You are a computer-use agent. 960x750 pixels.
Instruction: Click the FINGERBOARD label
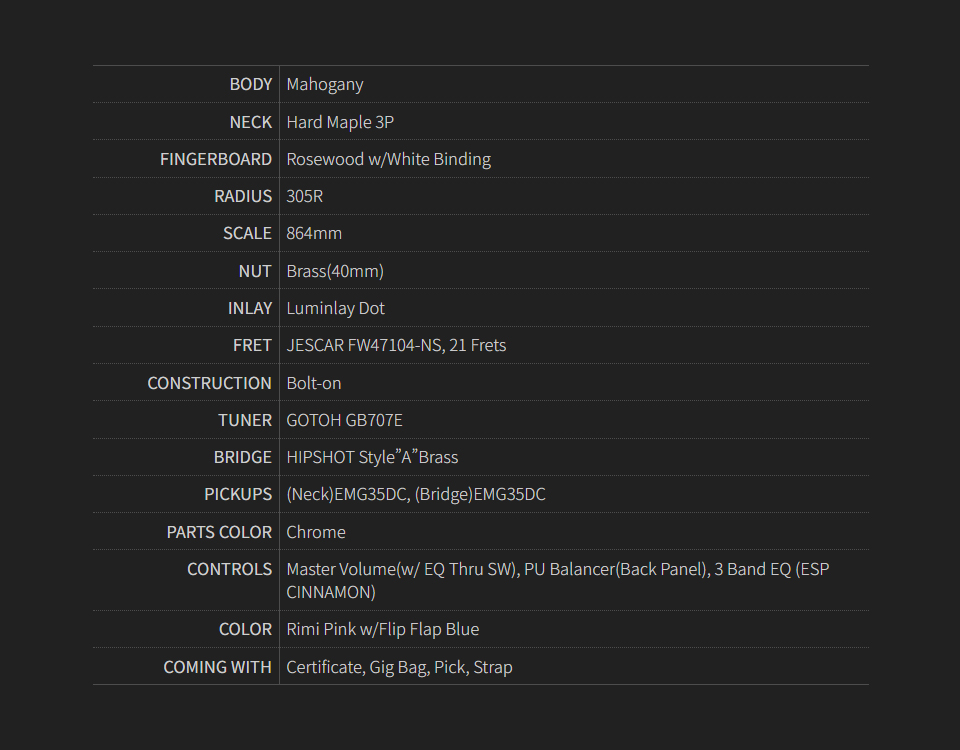coord(215,159)
